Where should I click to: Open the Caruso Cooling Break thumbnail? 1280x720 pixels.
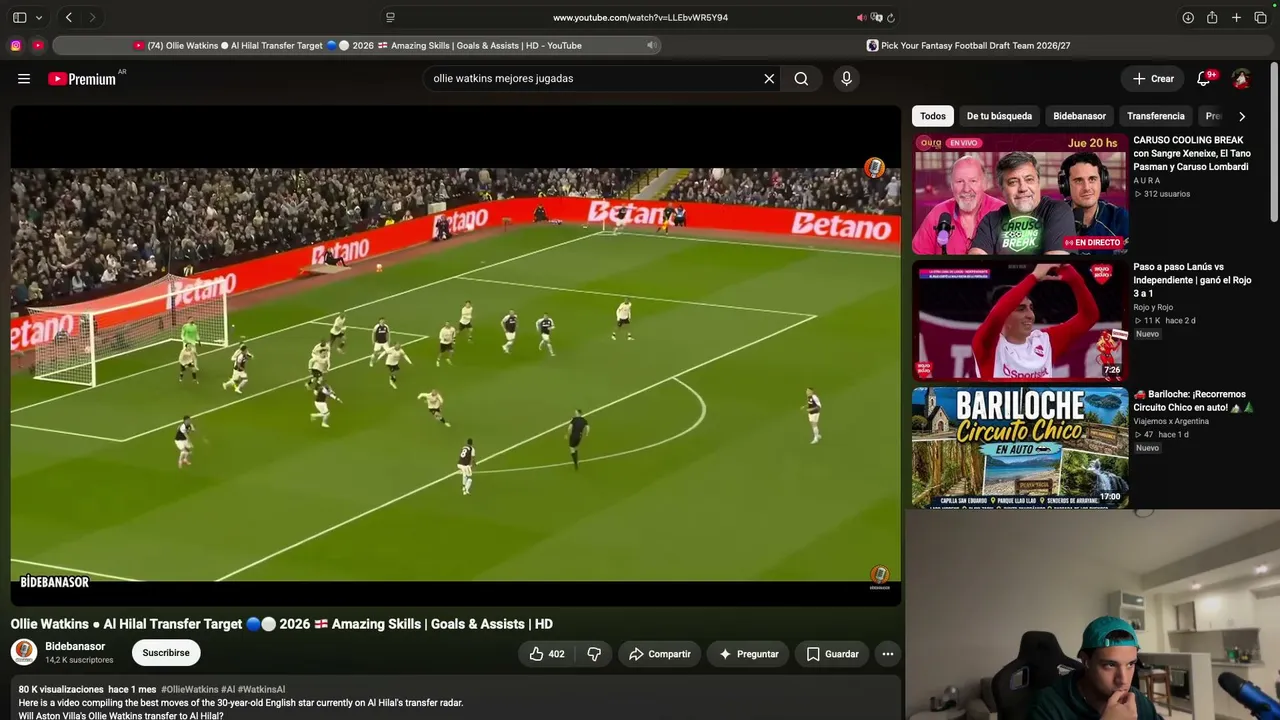1020,194
